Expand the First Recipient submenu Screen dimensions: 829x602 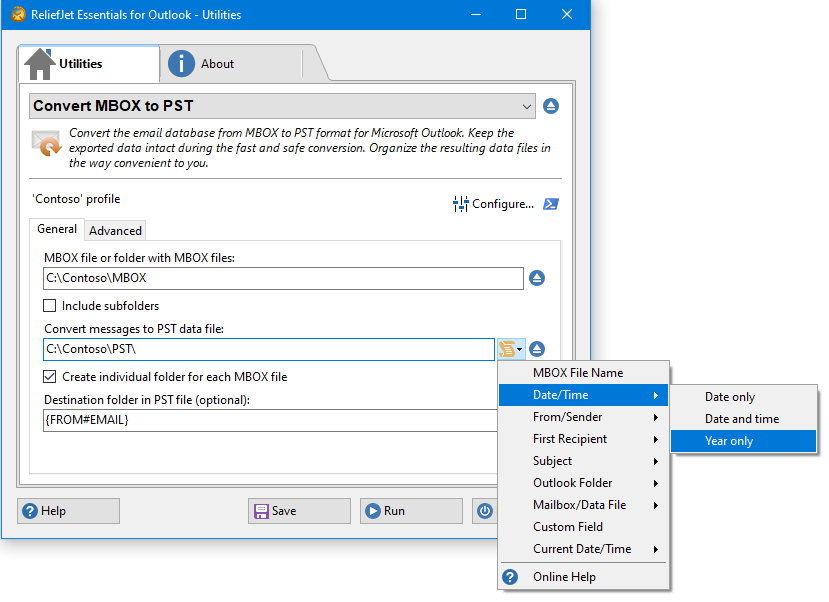pyautogui.click(x=584, y=439)
